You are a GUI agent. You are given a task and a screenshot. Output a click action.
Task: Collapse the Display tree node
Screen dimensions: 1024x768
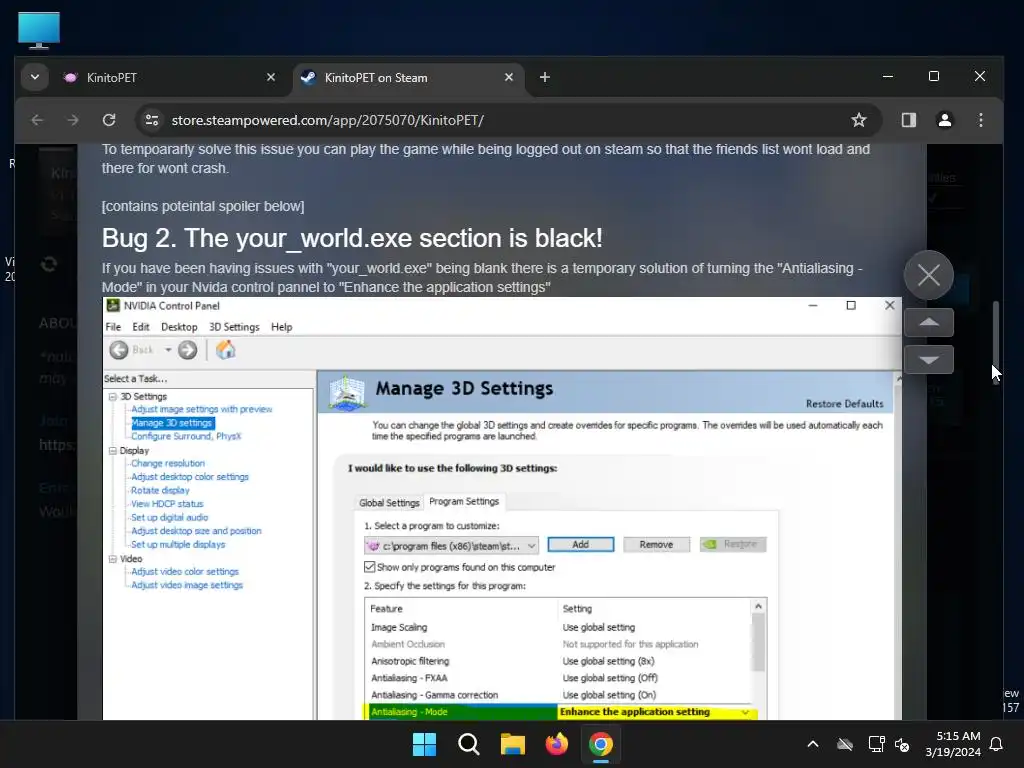(112, 451)
